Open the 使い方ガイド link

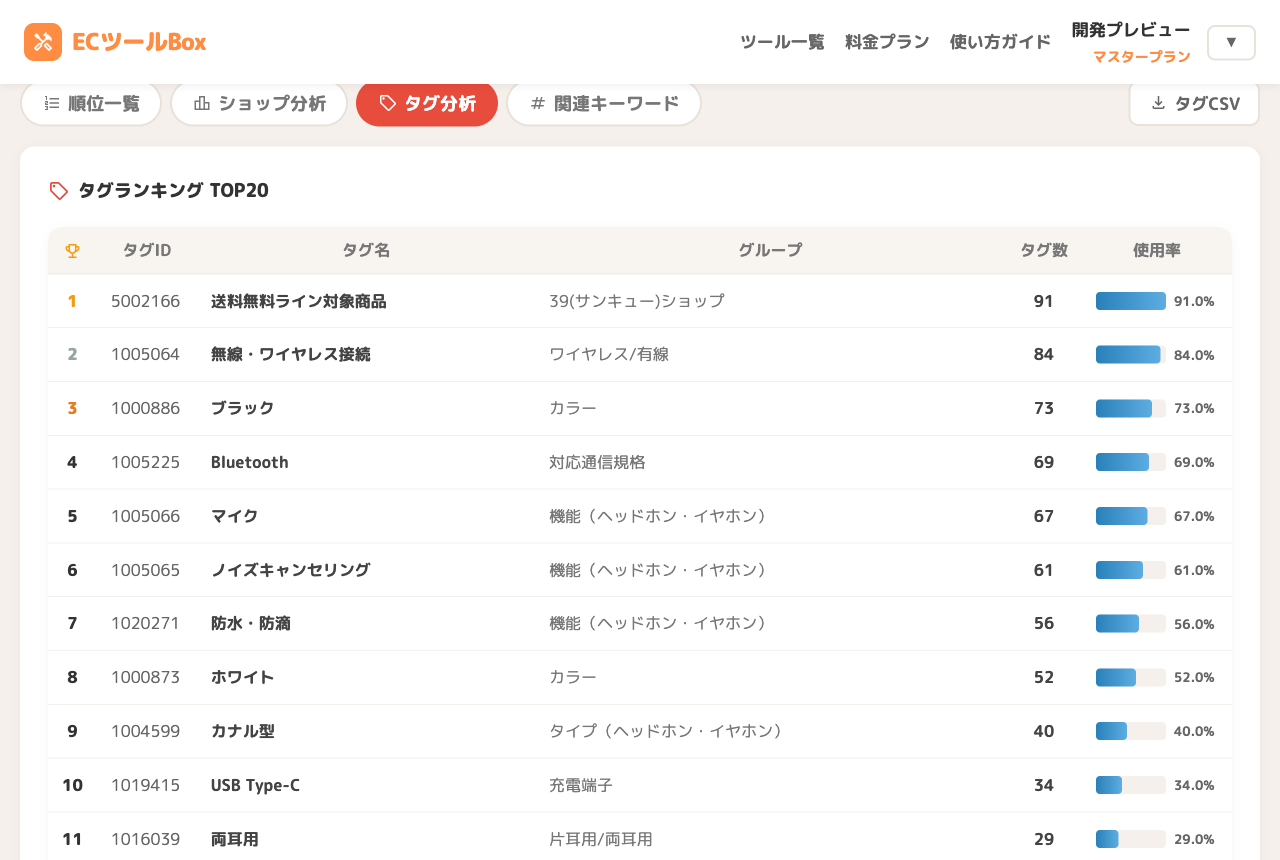[1000, 42]
